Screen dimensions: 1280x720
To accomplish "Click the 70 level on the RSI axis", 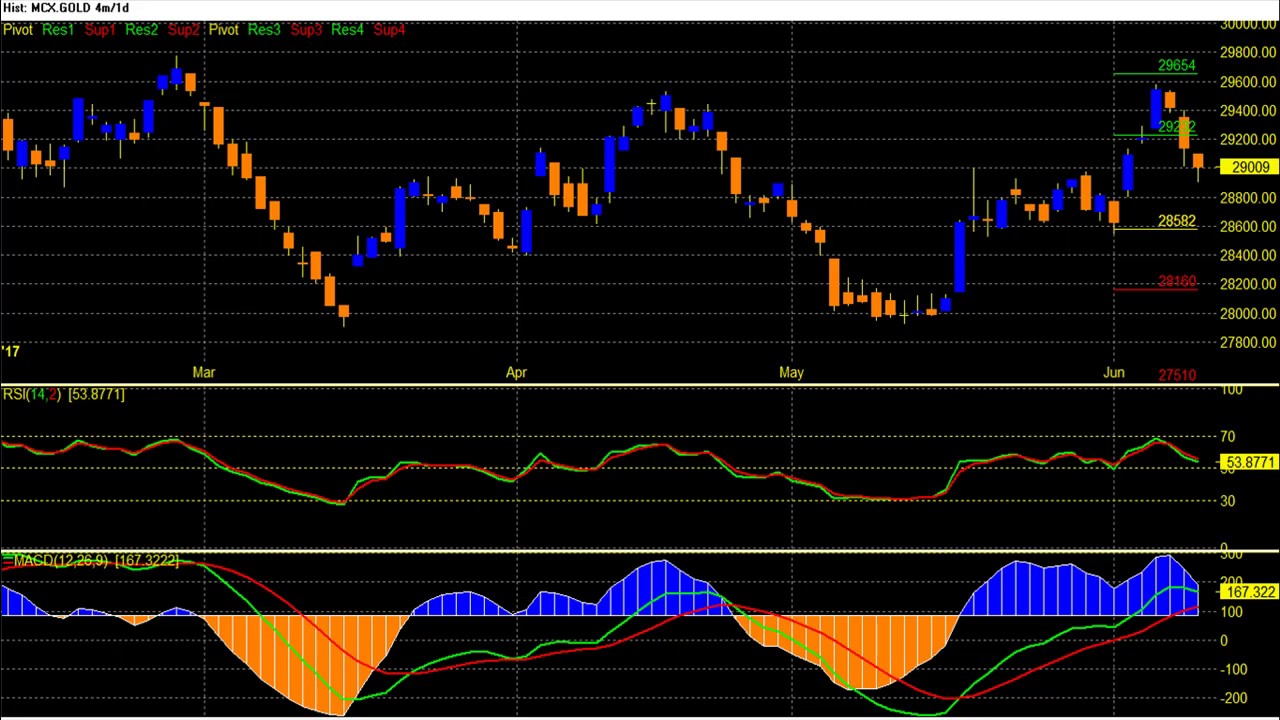I will (1227, 437).
